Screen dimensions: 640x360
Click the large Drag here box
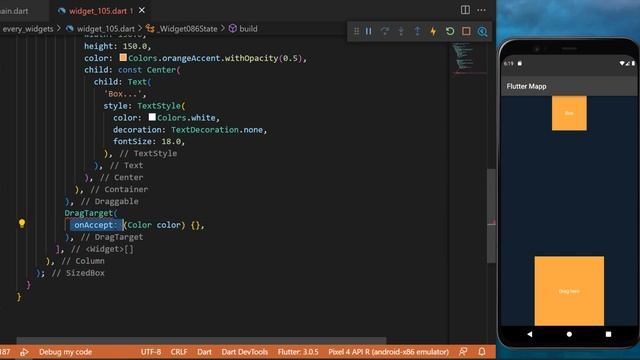569,291
